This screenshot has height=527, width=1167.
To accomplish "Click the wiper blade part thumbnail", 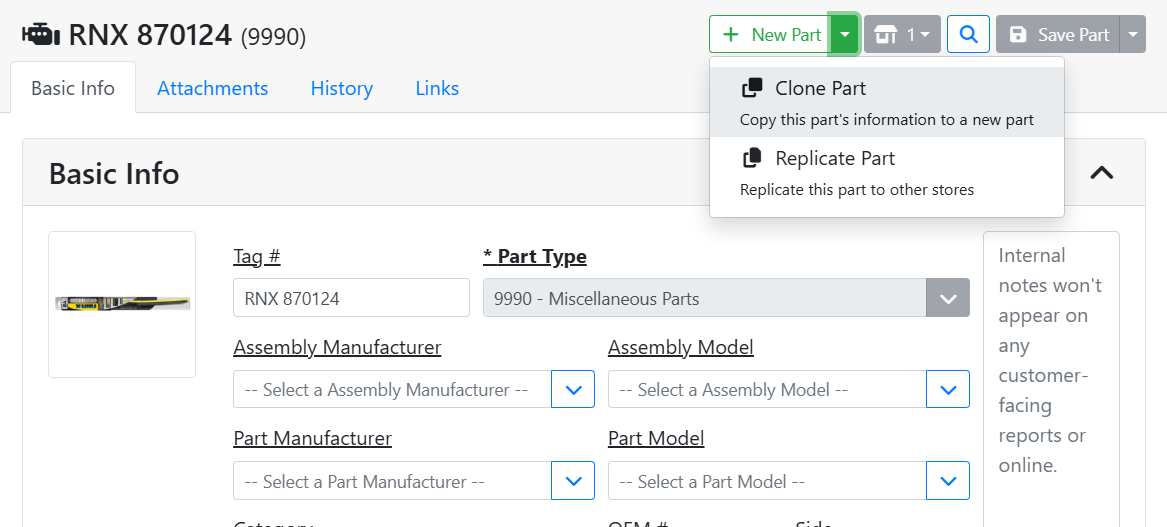I will tap(122, 303).
